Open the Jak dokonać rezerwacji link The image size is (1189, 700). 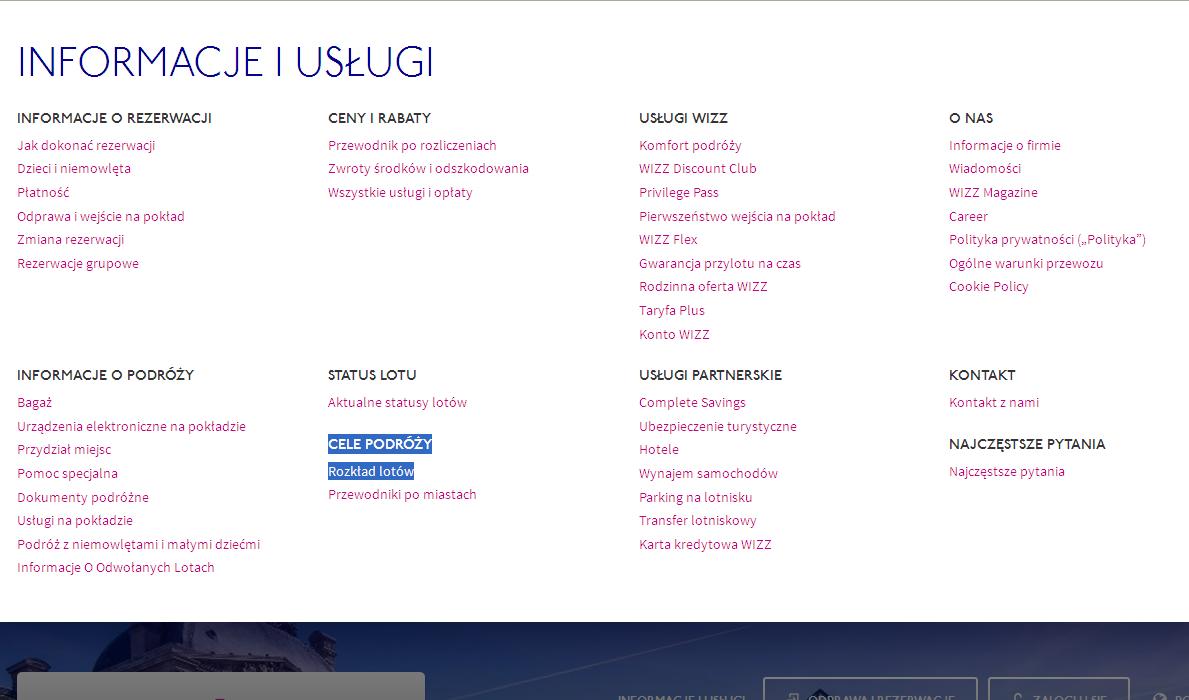[x=86, y=145]
